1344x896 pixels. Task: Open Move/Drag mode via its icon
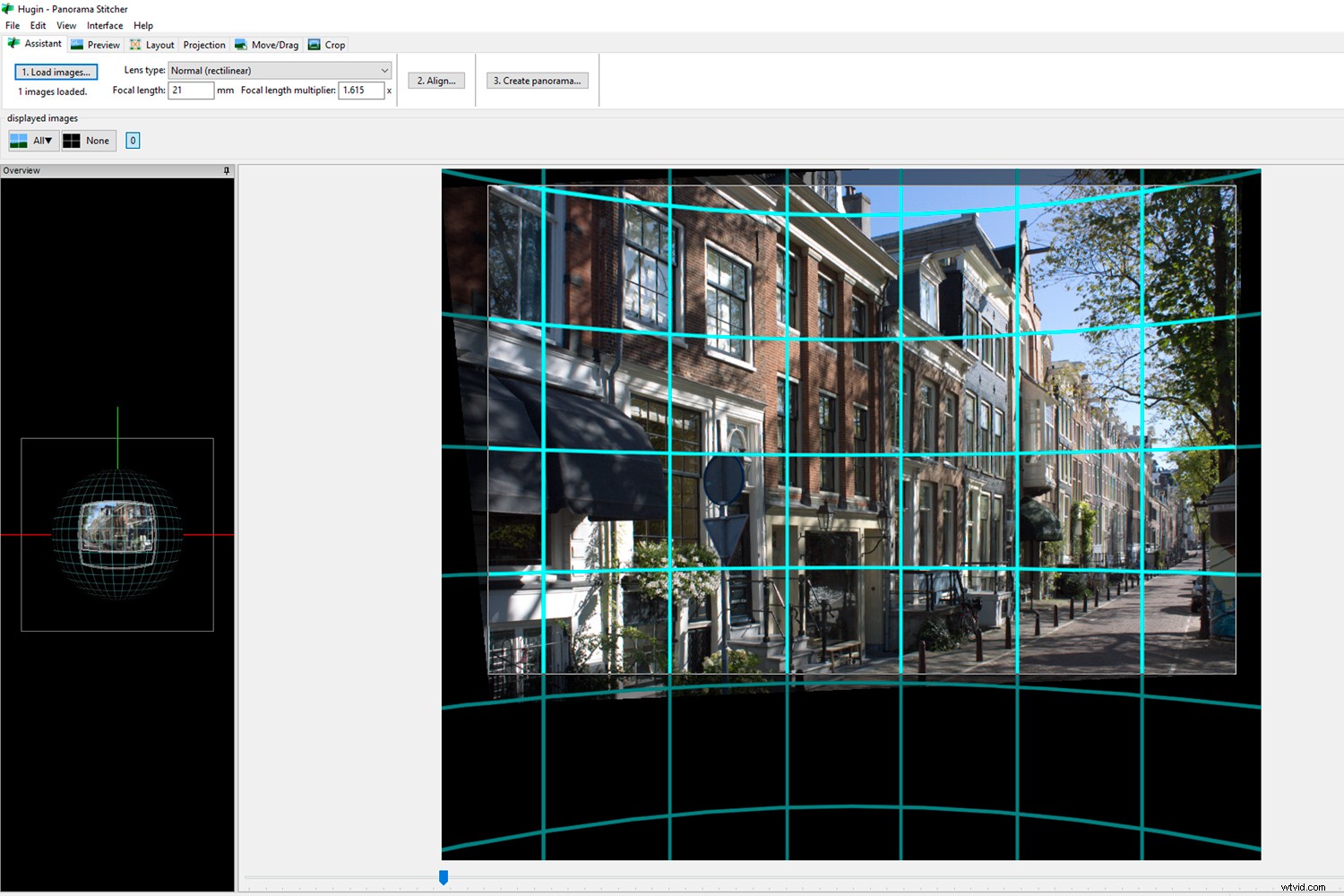coord(239,44)
